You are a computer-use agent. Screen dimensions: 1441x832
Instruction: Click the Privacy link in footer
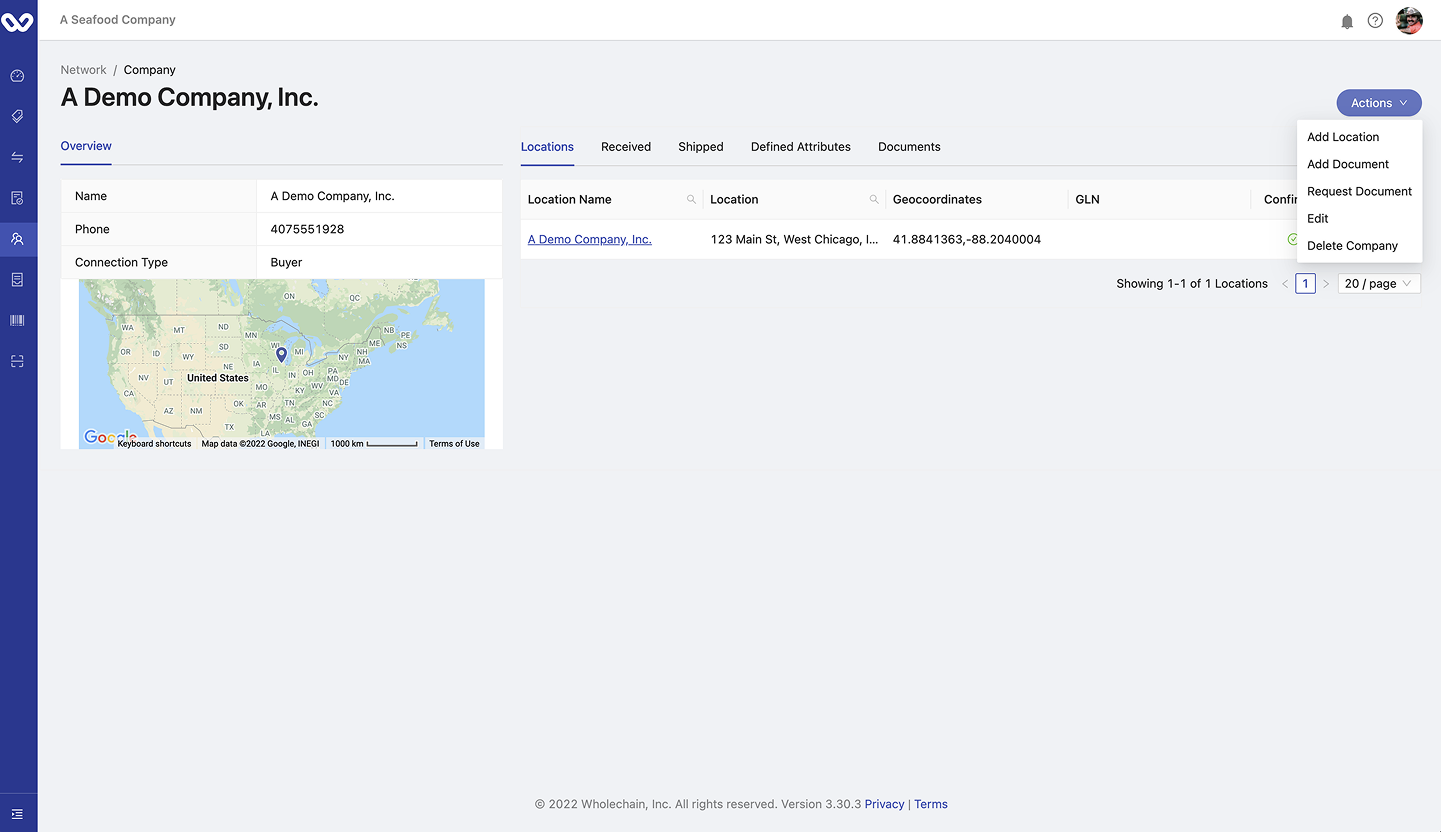[x=884, y=804]
